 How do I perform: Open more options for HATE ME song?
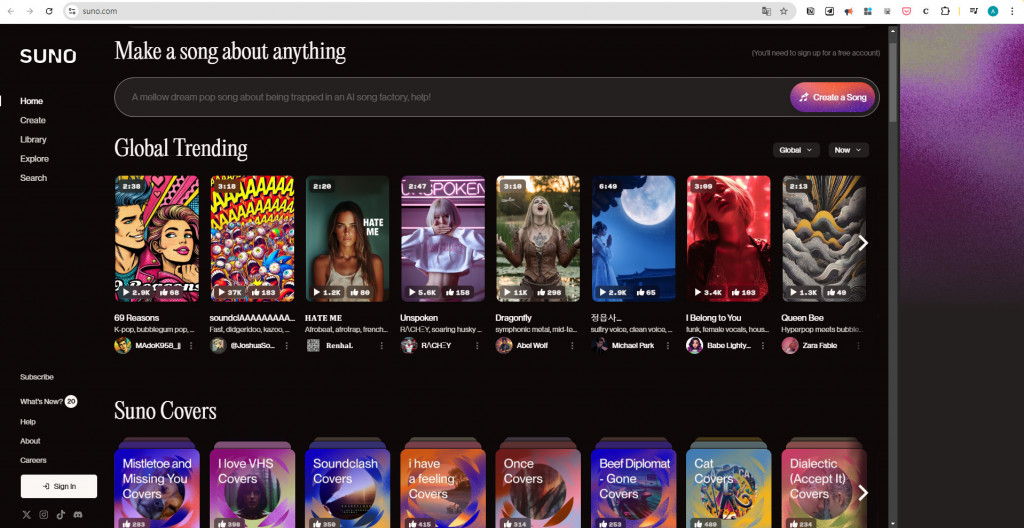(x=382, y=345)
